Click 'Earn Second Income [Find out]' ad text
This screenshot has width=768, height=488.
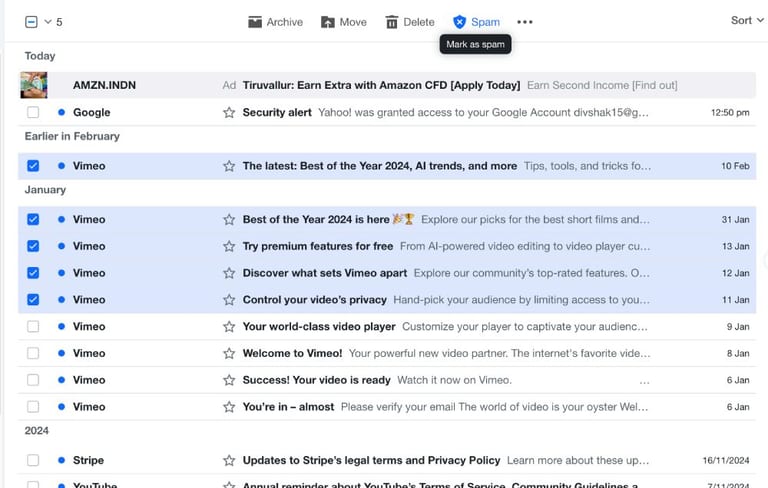click(x=602, y=85)
